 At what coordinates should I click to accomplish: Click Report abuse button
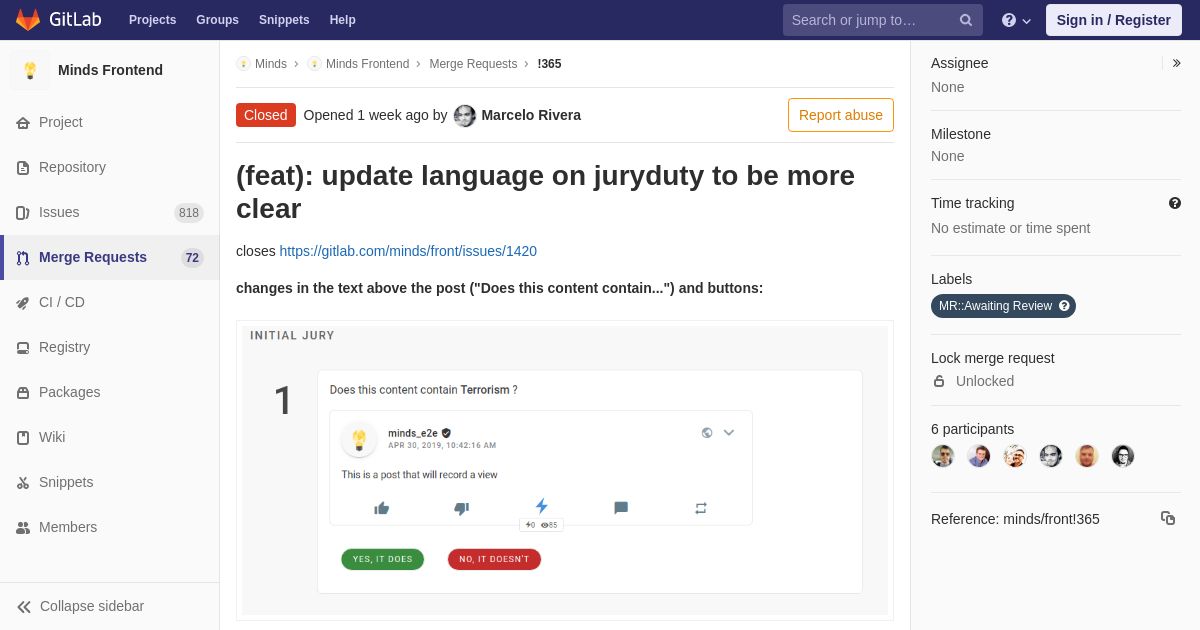click(x=841, y=115)
